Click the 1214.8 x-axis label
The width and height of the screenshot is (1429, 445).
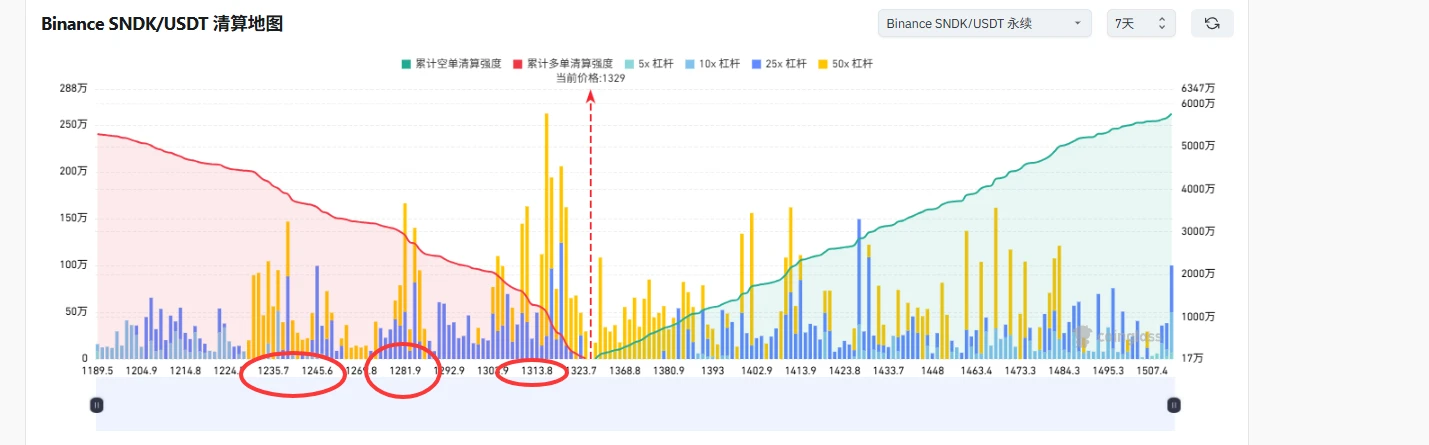185,371
